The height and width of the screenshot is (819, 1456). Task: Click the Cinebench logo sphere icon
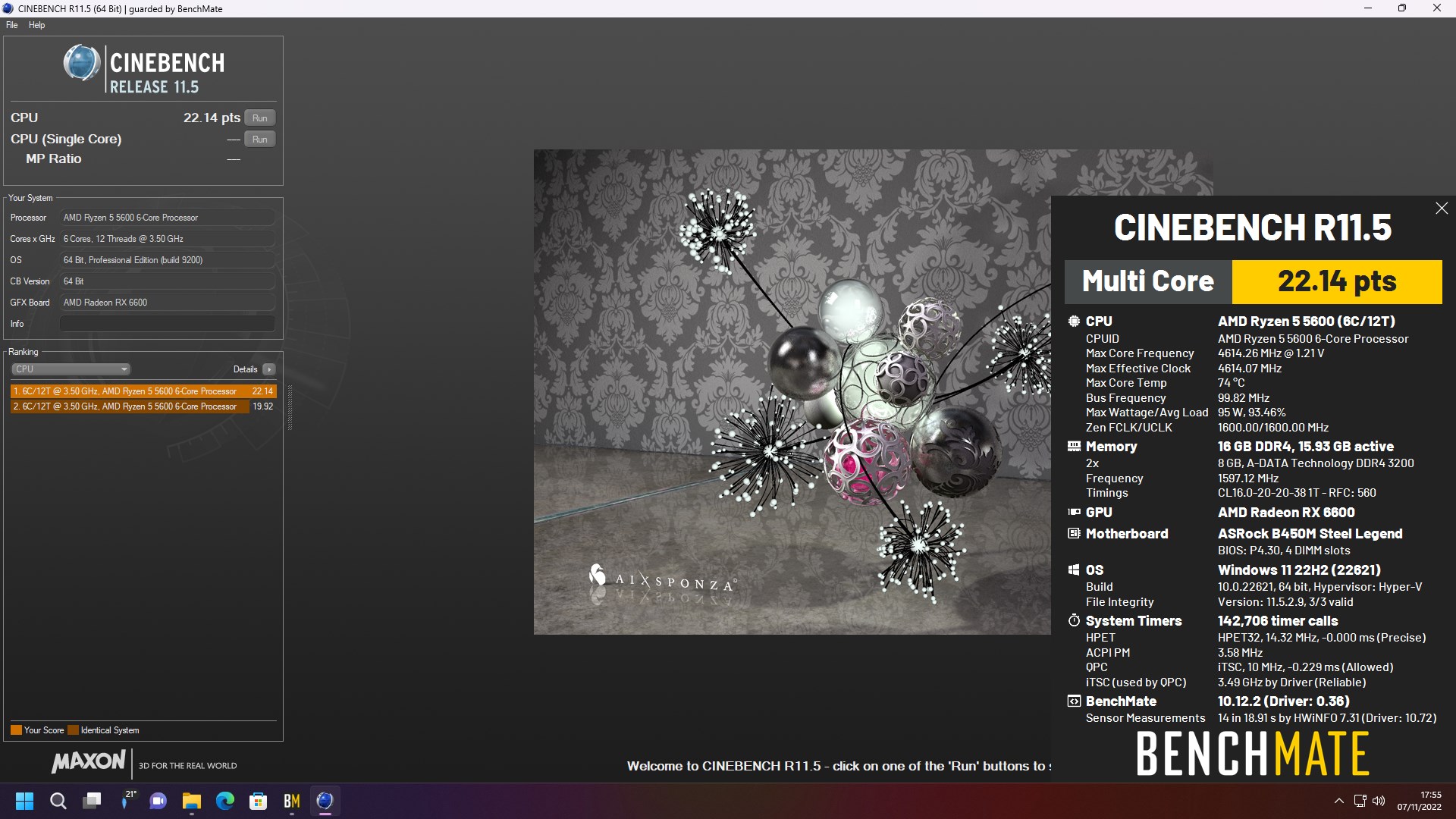[82, 63]
